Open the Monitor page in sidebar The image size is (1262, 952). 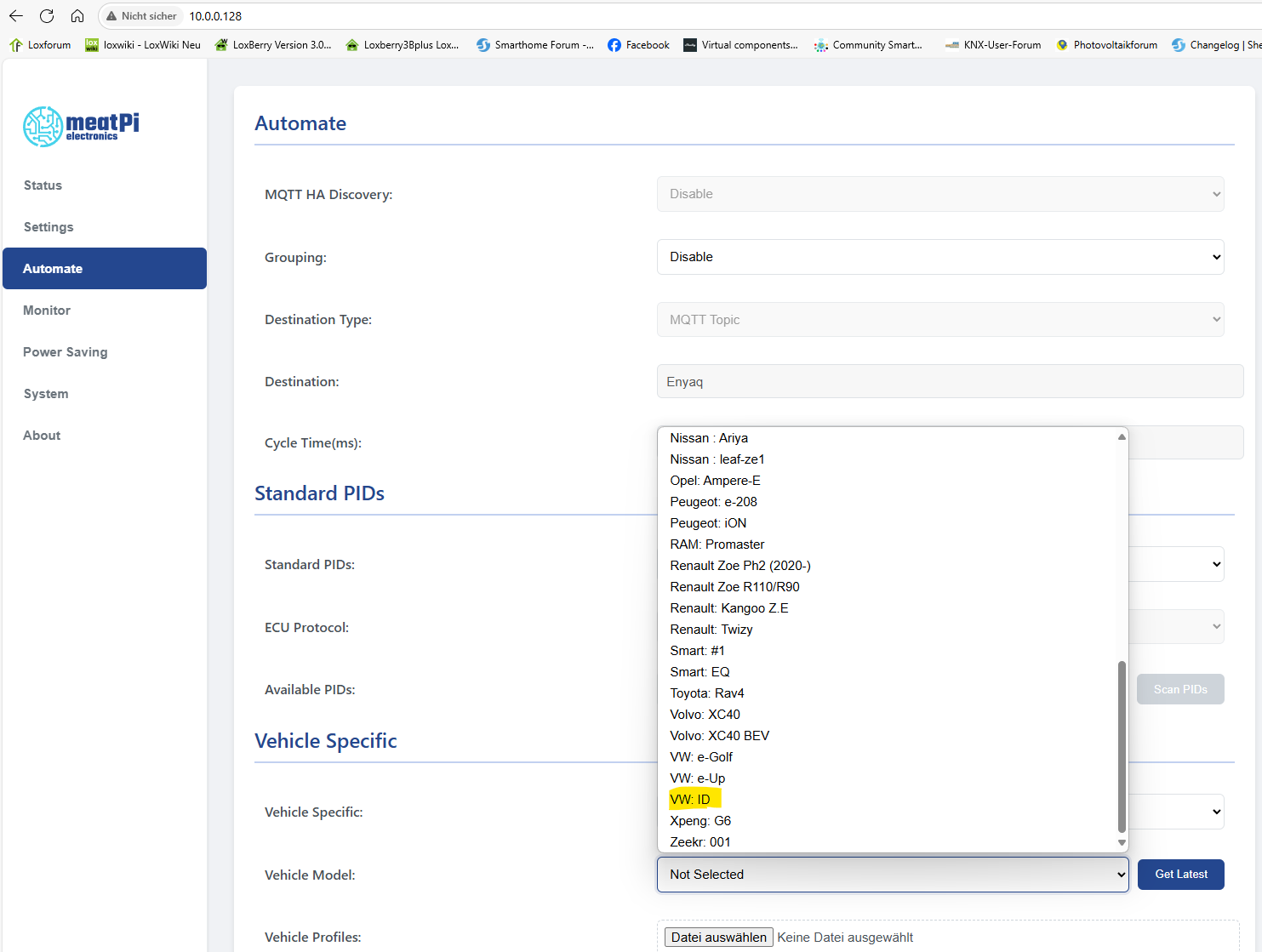click(x=105, y=311)
